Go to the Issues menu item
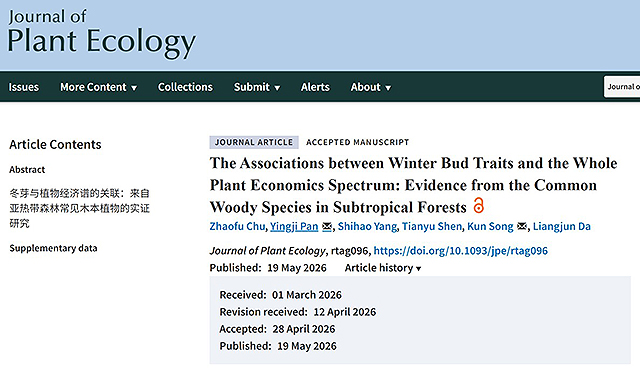Screen dimensions: 640x374 (24, 87)
